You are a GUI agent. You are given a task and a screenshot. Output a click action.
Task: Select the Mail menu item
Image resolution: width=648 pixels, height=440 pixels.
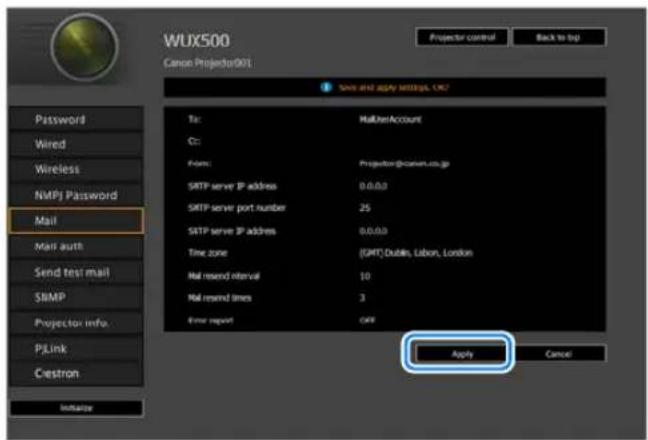76,221
